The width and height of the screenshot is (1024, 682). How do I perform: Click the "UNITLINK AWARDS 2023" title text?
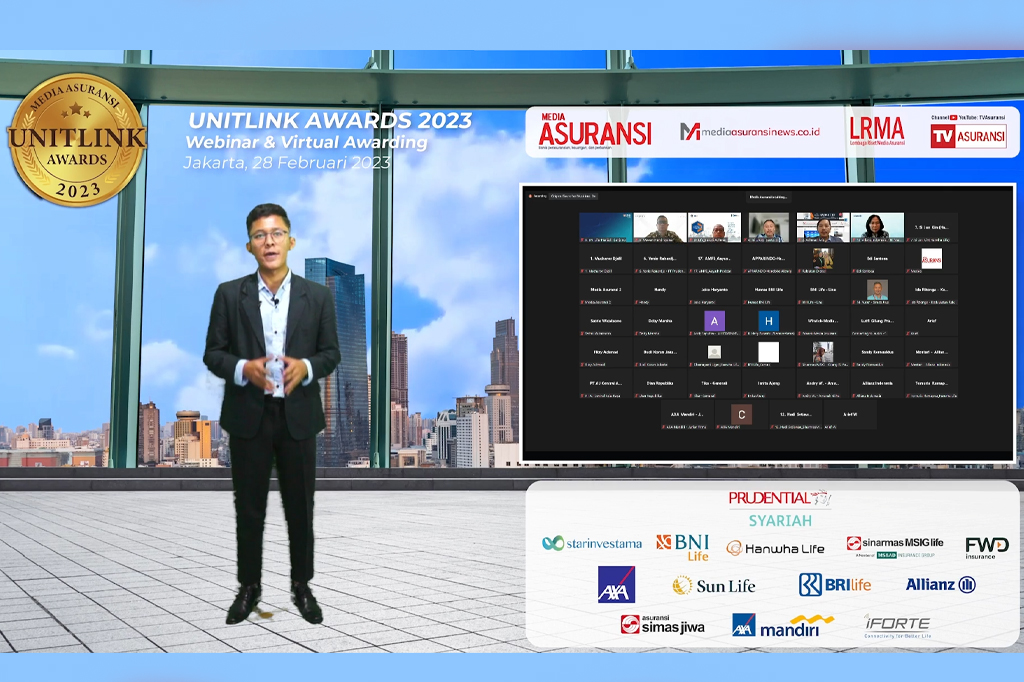point(330,120)
